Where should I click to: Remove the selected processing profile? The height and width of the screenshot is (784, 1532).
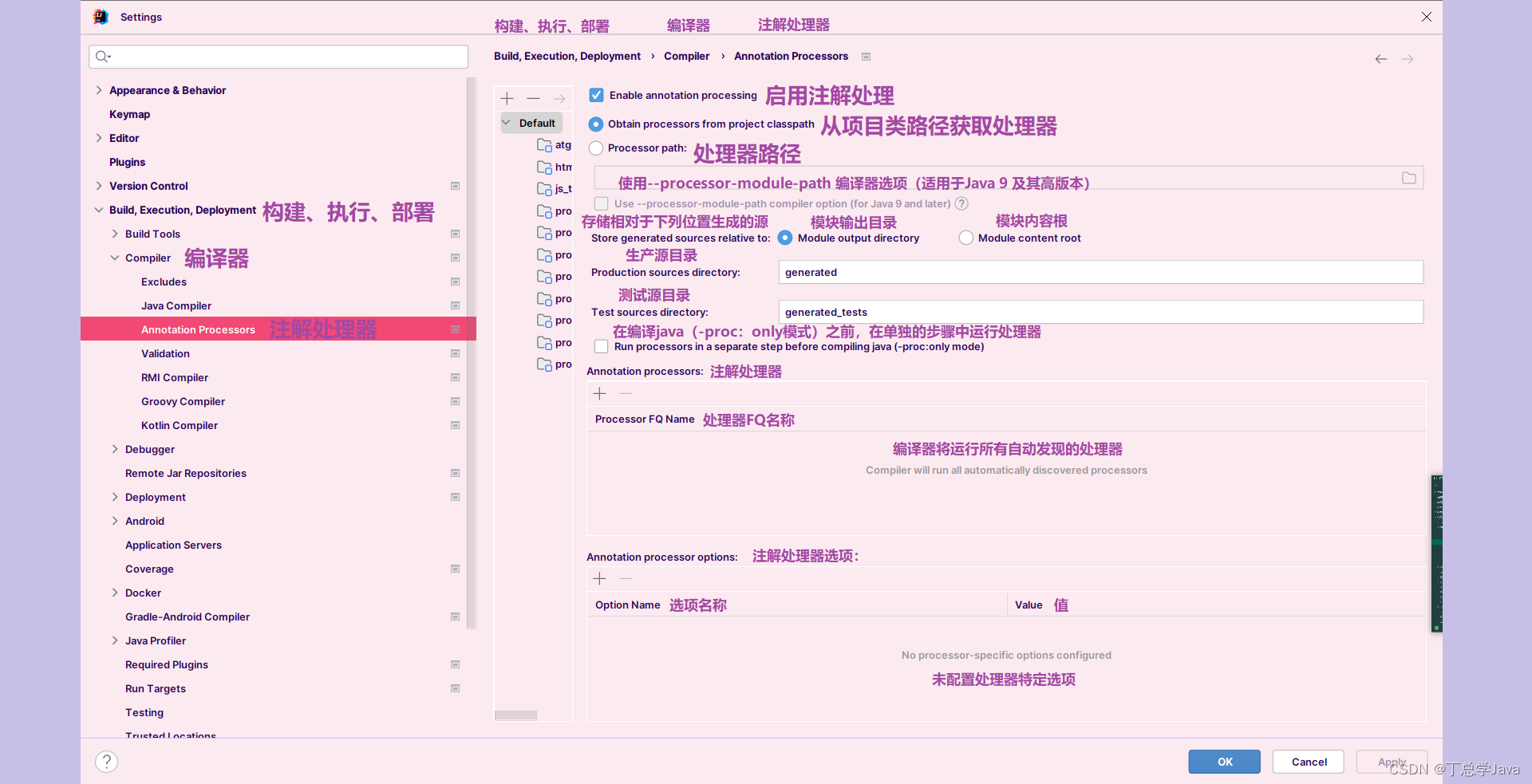tap(533, 98)
